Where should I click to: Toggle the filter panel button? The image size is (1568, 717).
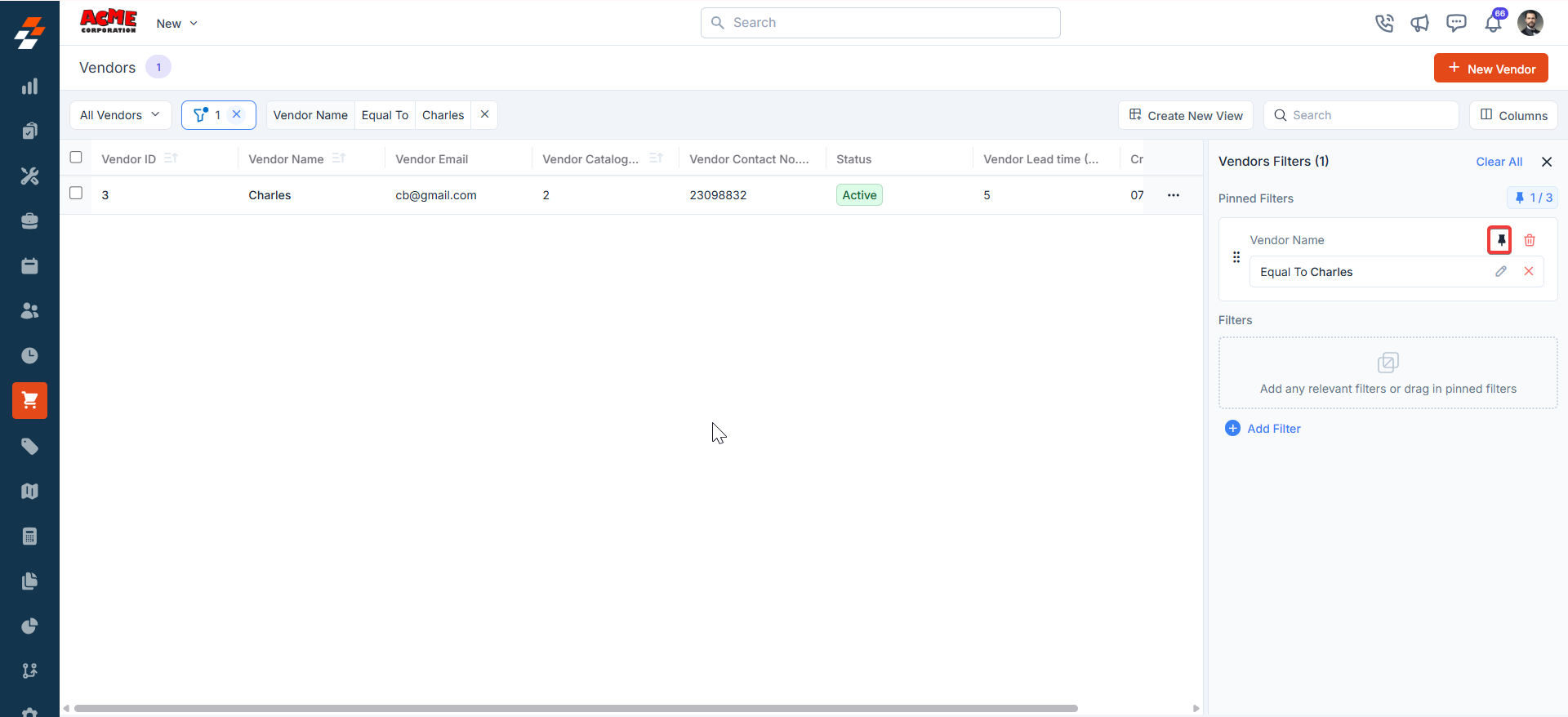click(201, 115)
